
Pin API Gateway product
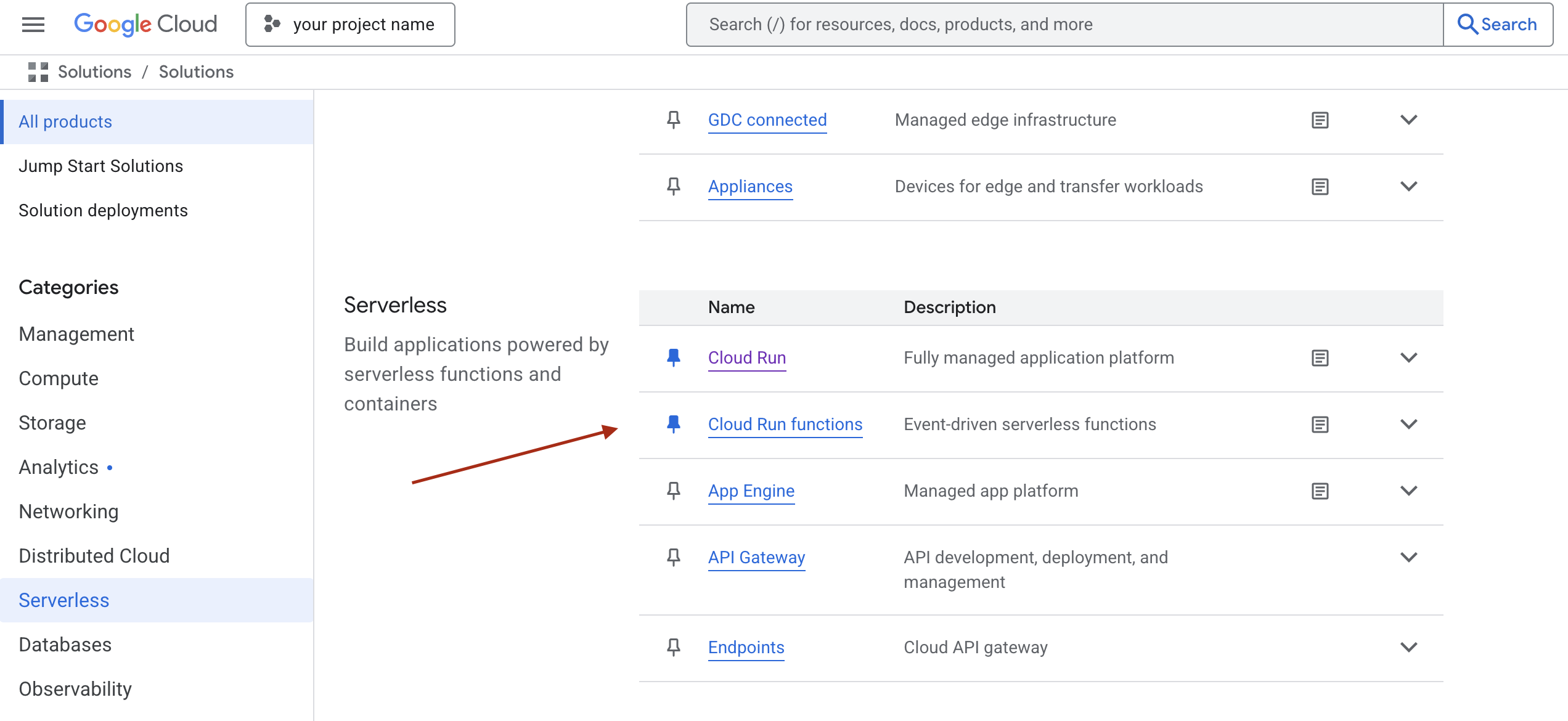click(674, 558)
